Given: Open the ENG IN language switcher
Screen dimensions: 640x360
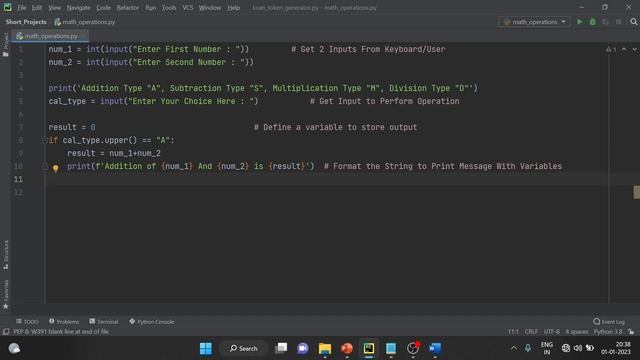Looking at the screenshot, I should coord(547,348).
